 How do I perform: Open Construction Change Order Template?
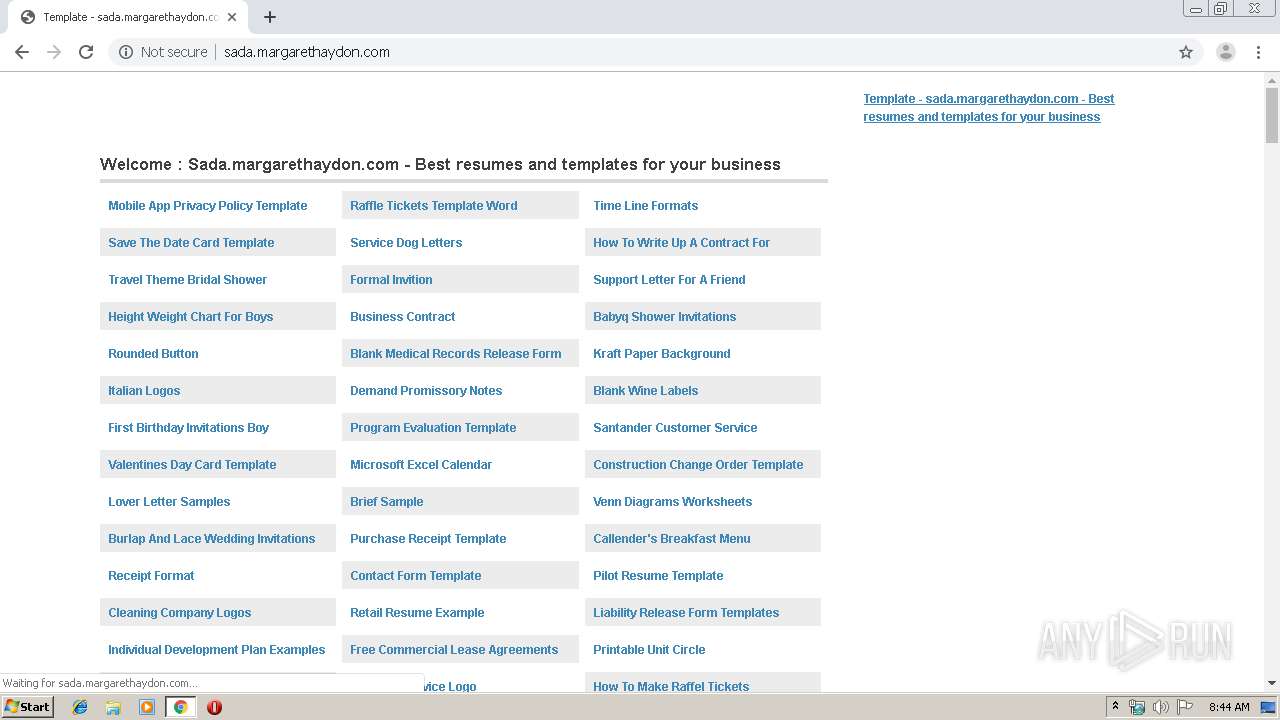pyautogui.click(x=698, y=464)
